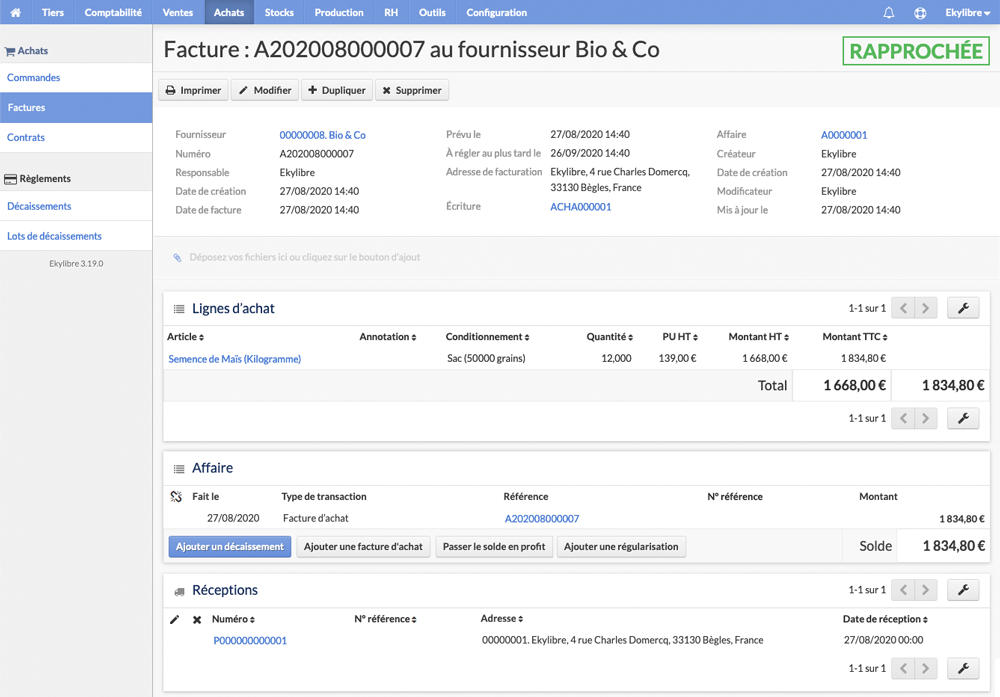Click the file drop zone area
Screen dimensions: 1000x697
point(576,257)
